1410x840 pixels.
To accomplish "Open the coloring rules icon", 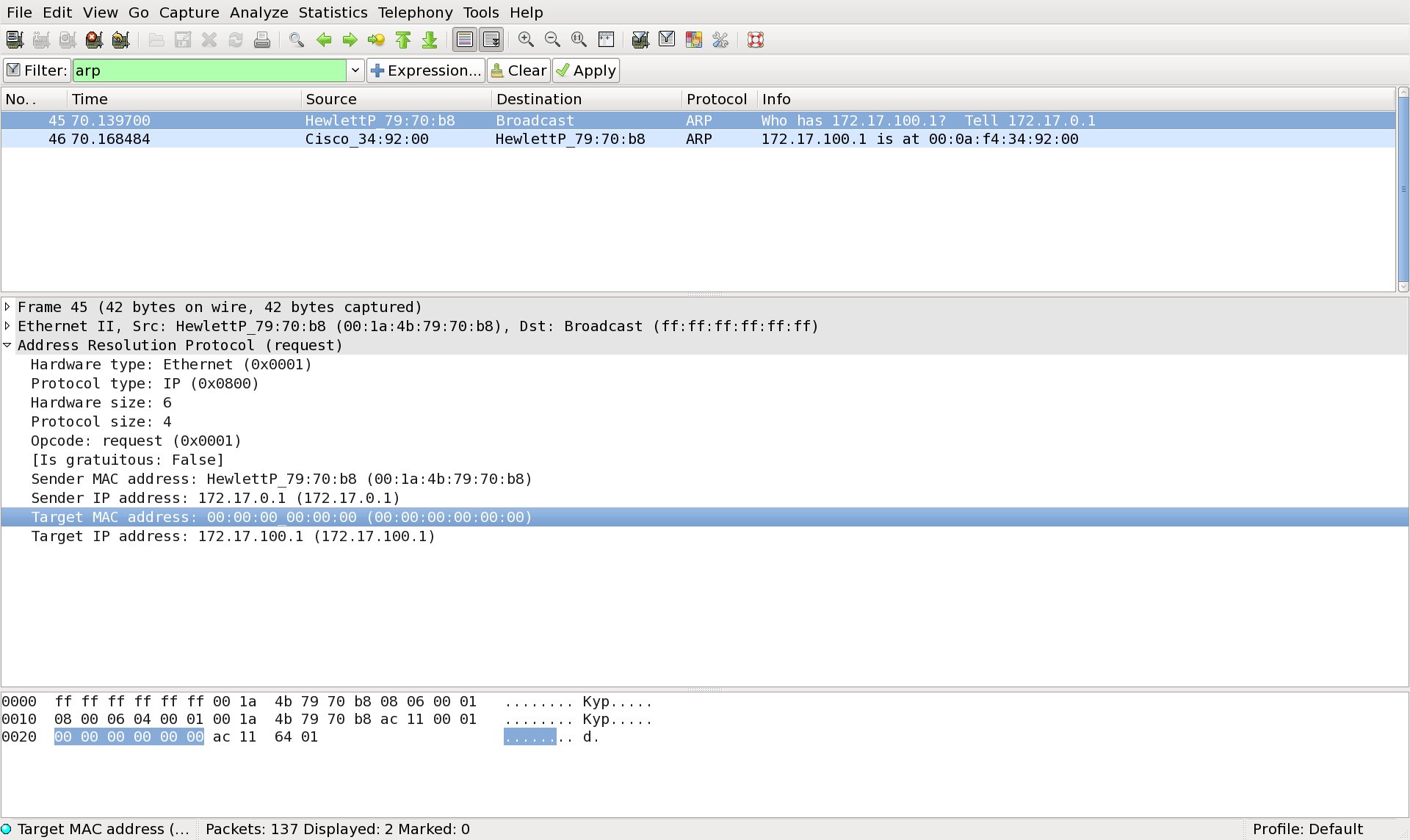I will click(x=694, y=40).
